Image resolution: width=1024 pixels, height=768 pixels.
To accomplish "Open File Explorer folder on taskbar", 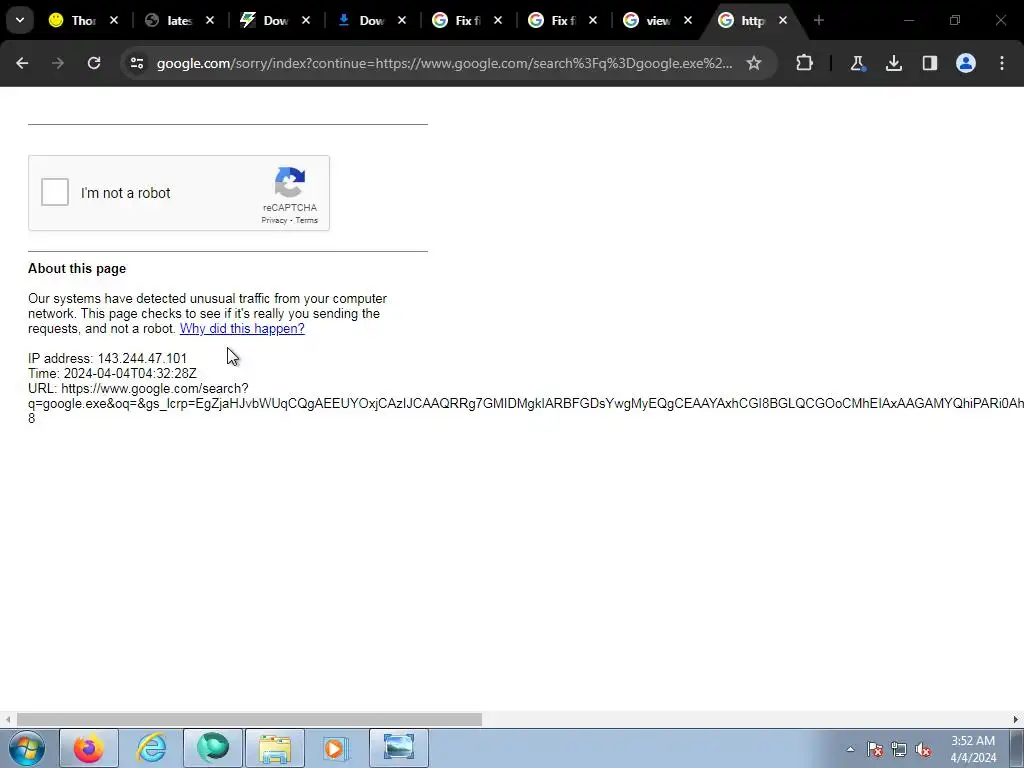I will coord(275,748).
